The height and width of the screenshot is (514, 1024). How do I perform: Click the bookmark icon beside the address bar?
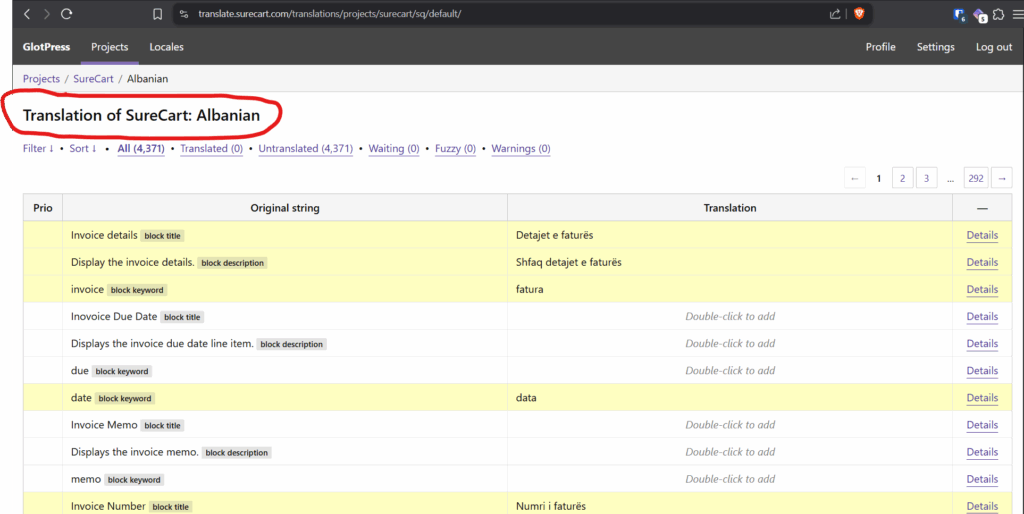[157, 14]
